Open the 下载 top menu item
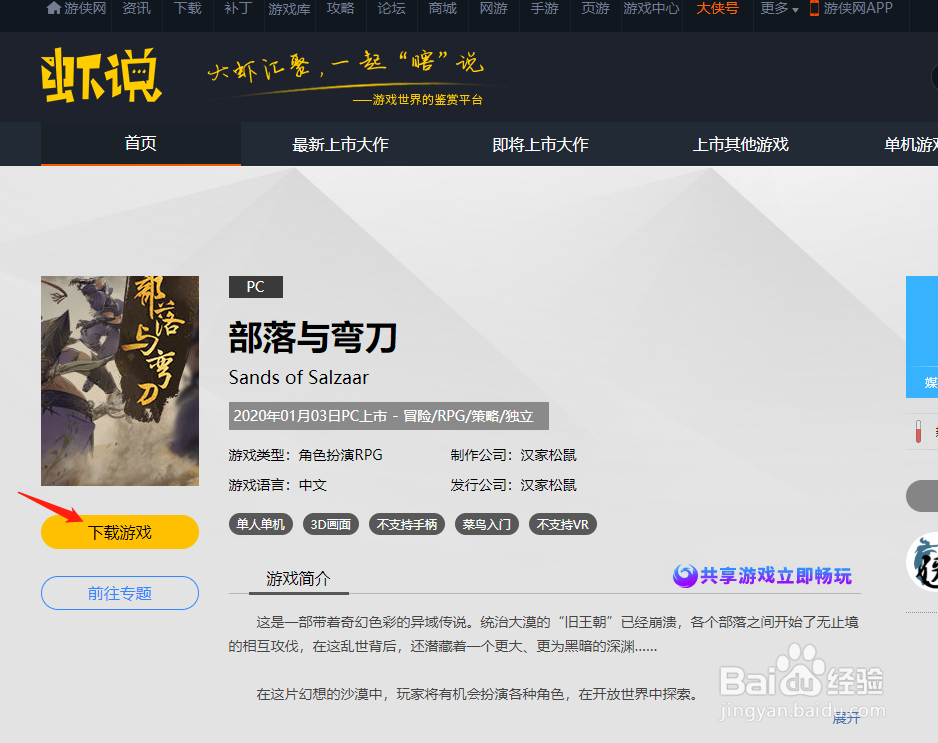The width and height of the screenshot is (938, 743). [x=187, y=8]
